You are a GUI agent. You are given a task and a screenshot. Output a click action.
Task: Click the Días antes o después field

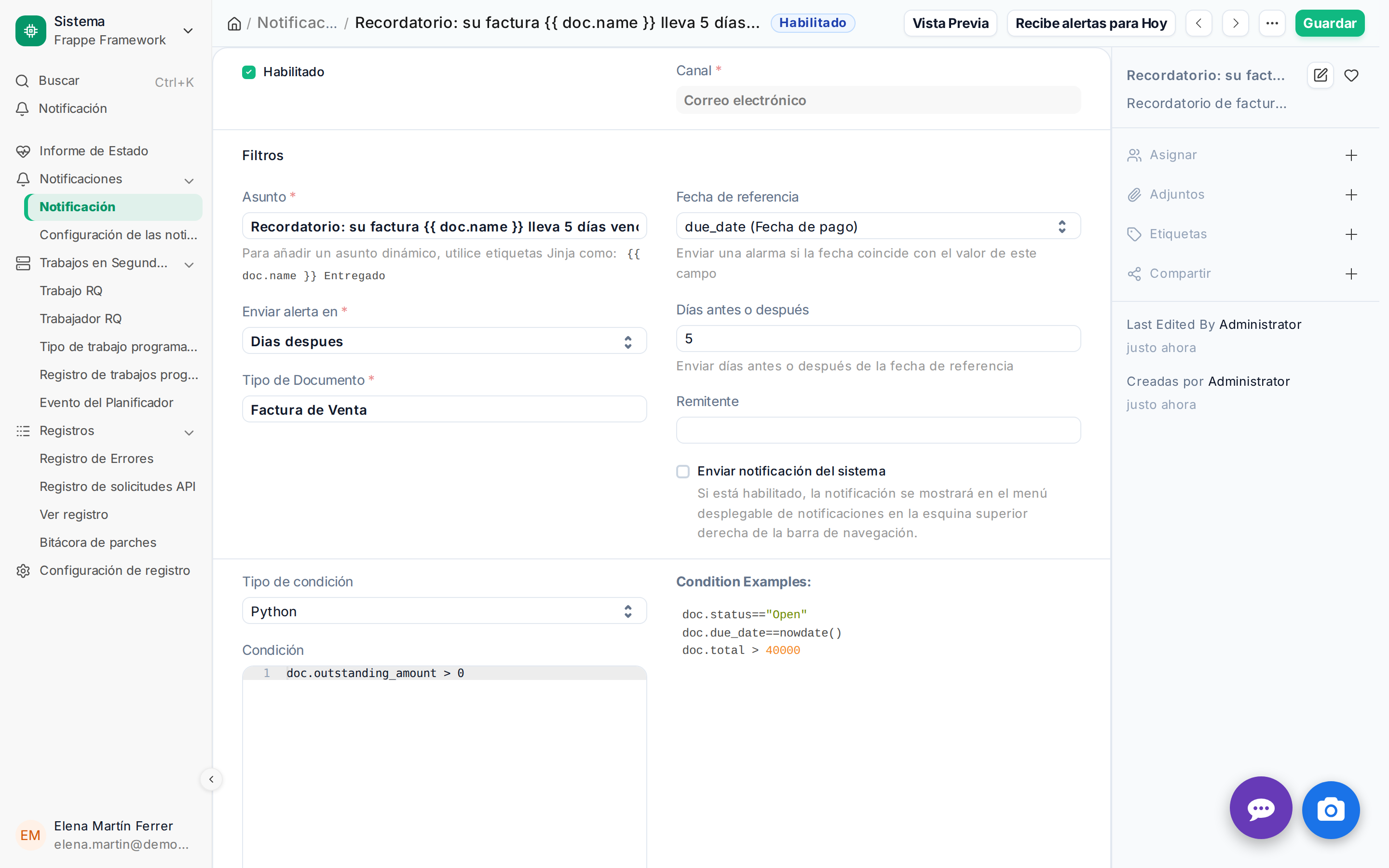[x=878, y=339]
